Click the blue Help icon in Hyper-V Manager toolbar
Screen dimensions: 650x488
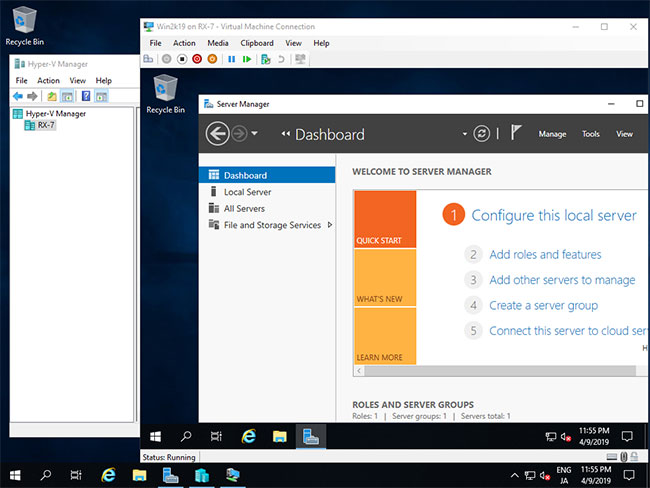click(x=86, y=96)
